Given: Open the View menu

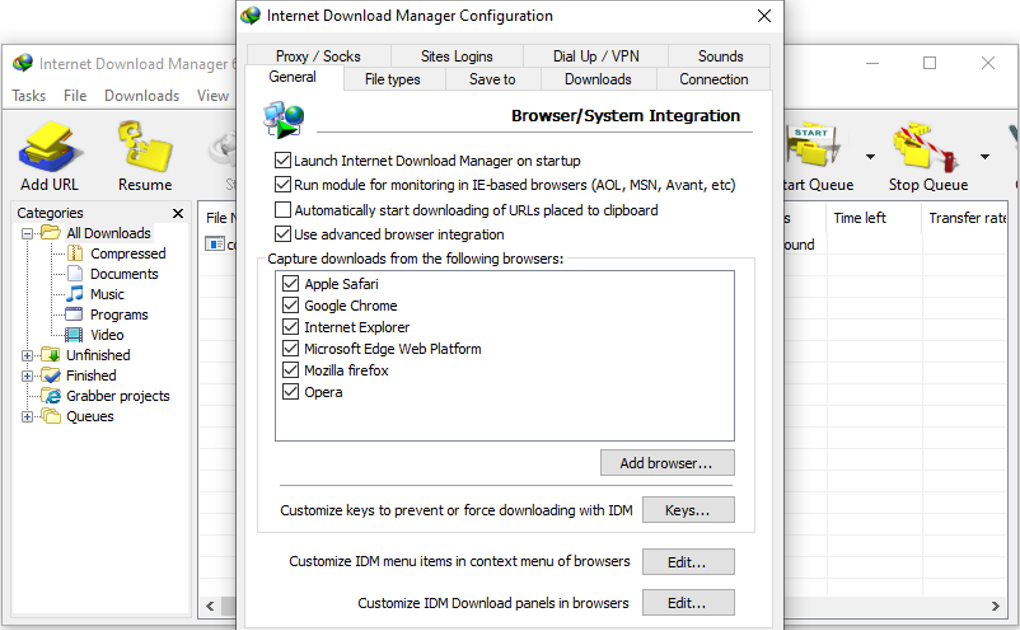Looking at the screenshot, I should tap(213, 96).
